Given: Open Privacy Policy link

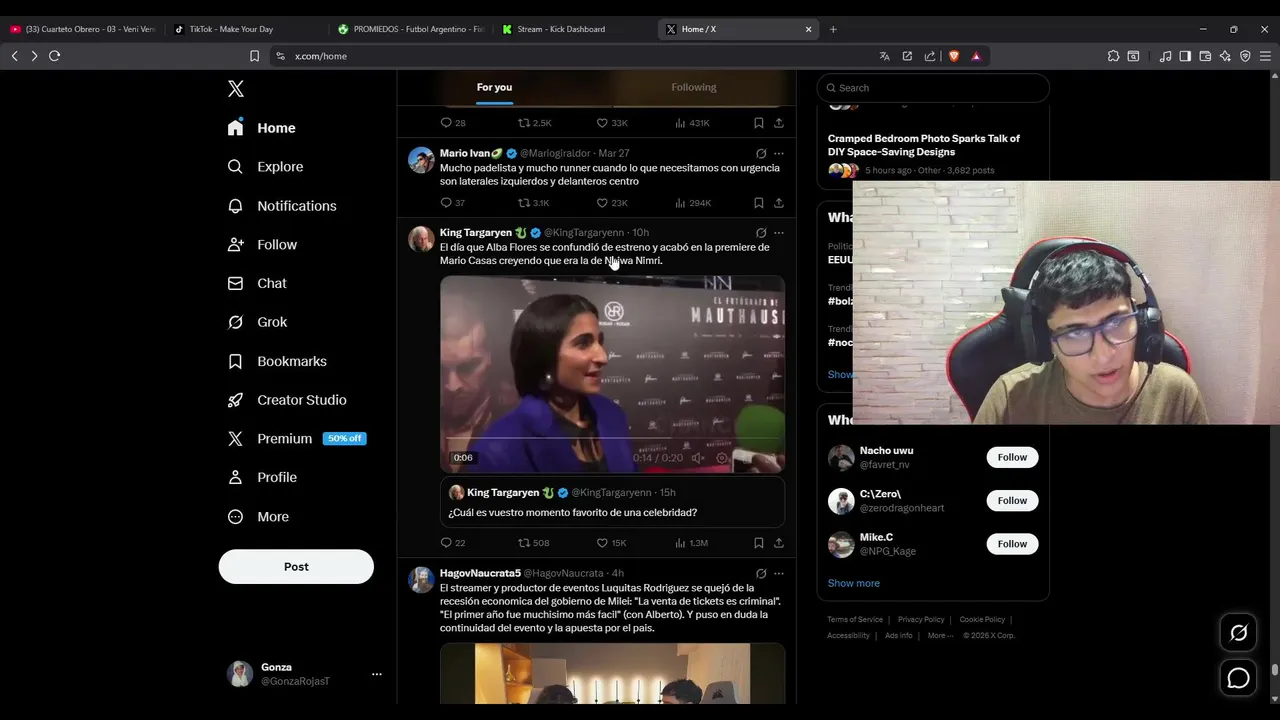Looking at the screenshot, I should pos(921,620).
